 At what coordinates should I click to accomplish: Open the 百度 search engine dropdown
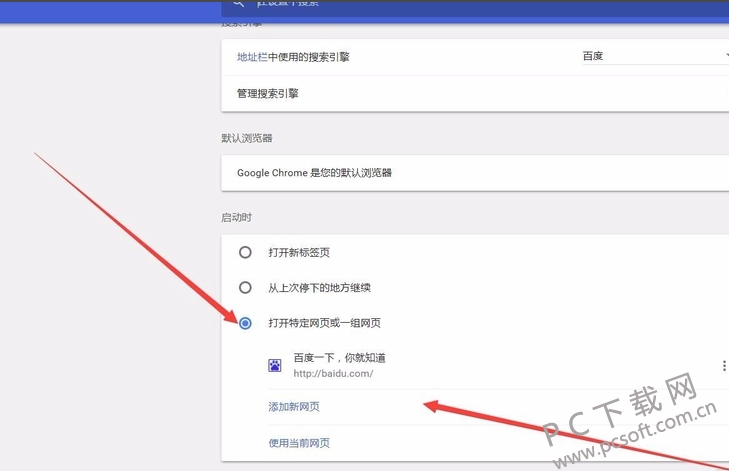(x=655, y=56)
